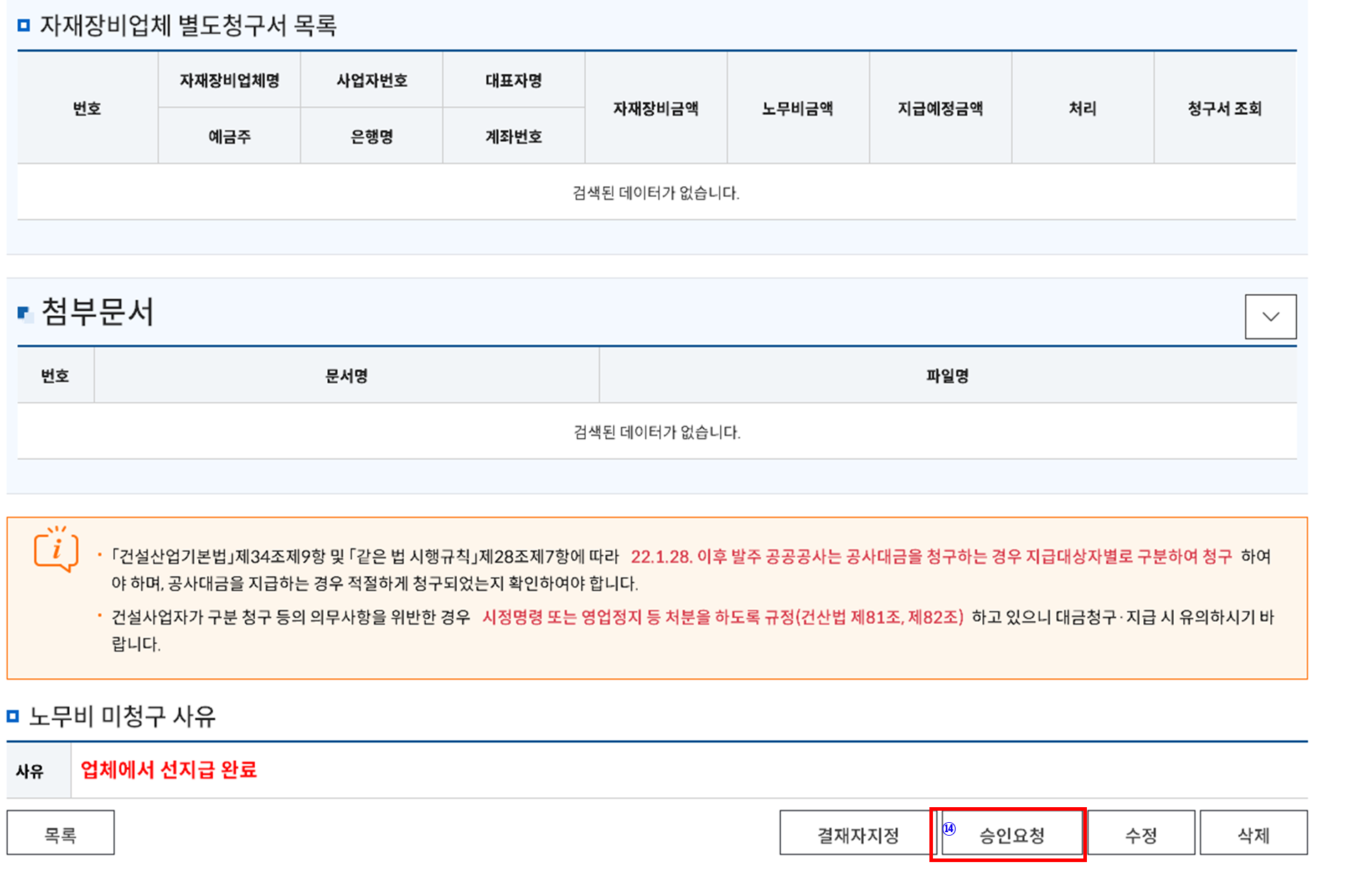1372x892 pixels.
Task: Collapse the 첨부문서 section chevron
Action: (1270, 317)
